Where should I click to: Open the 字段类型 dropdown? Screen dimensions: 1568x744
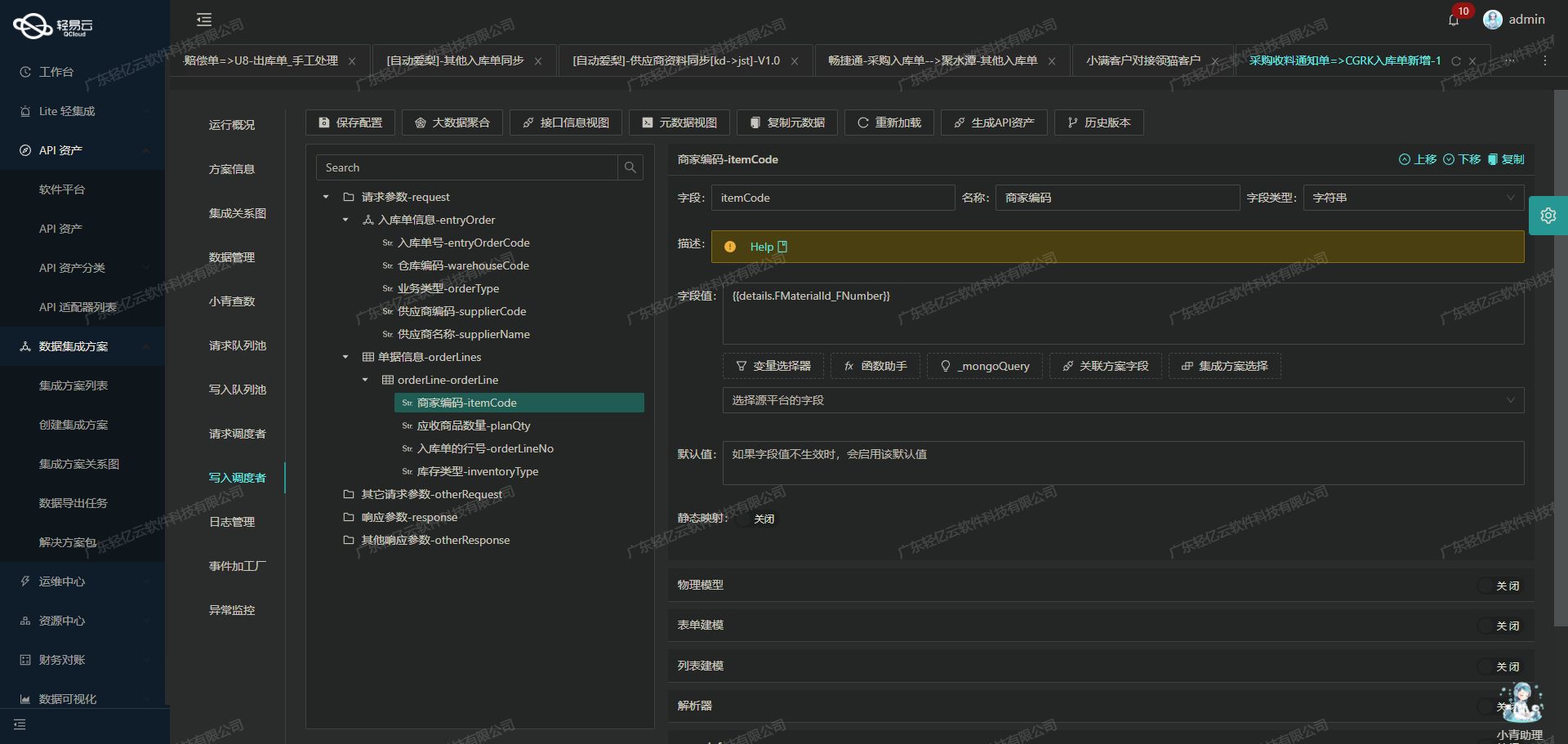pyautogui.click(x=1414, y=198)
